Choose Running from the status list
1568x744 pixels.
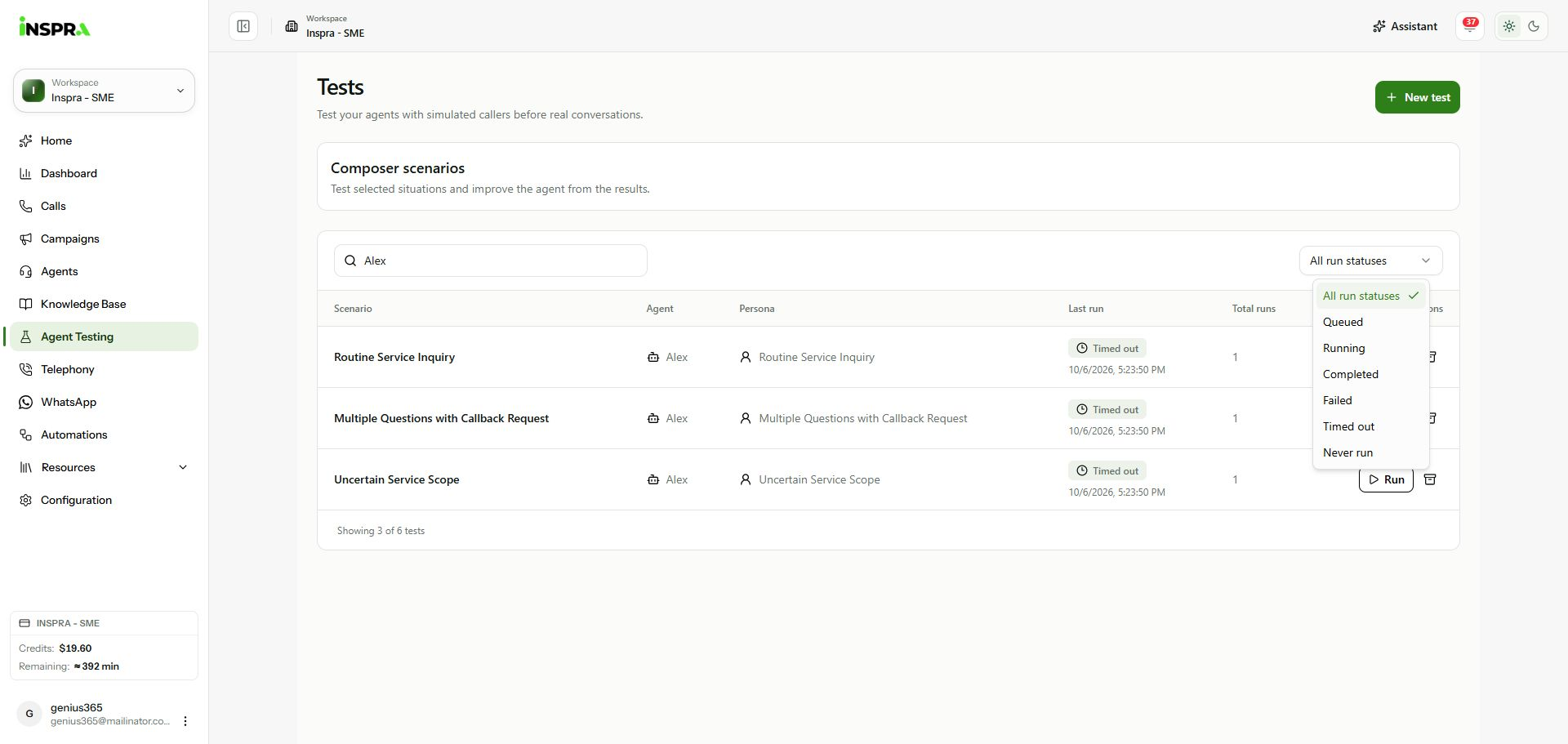(x=1370, y=348)
